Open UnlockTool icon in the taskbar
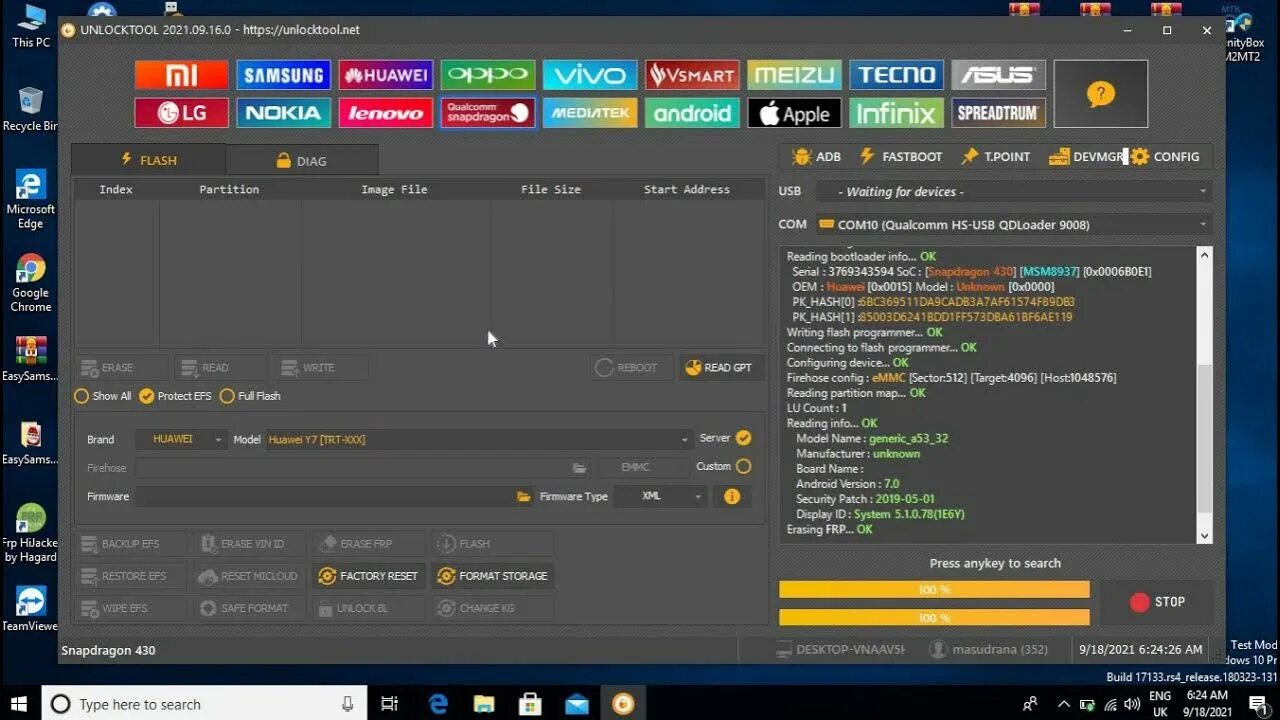The image size is (1280, 720). (x=623, y=704)
